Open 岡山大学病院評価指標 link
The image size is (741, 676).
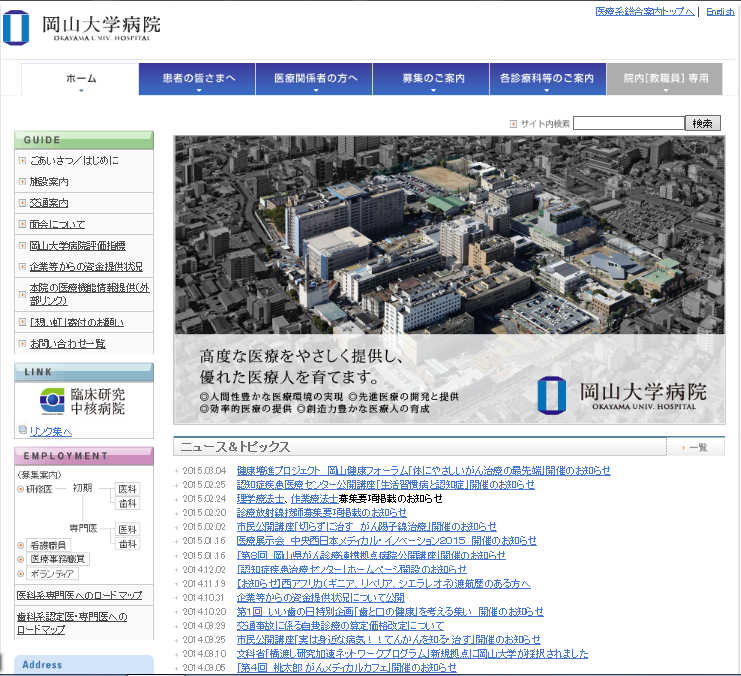coord(78,245)
